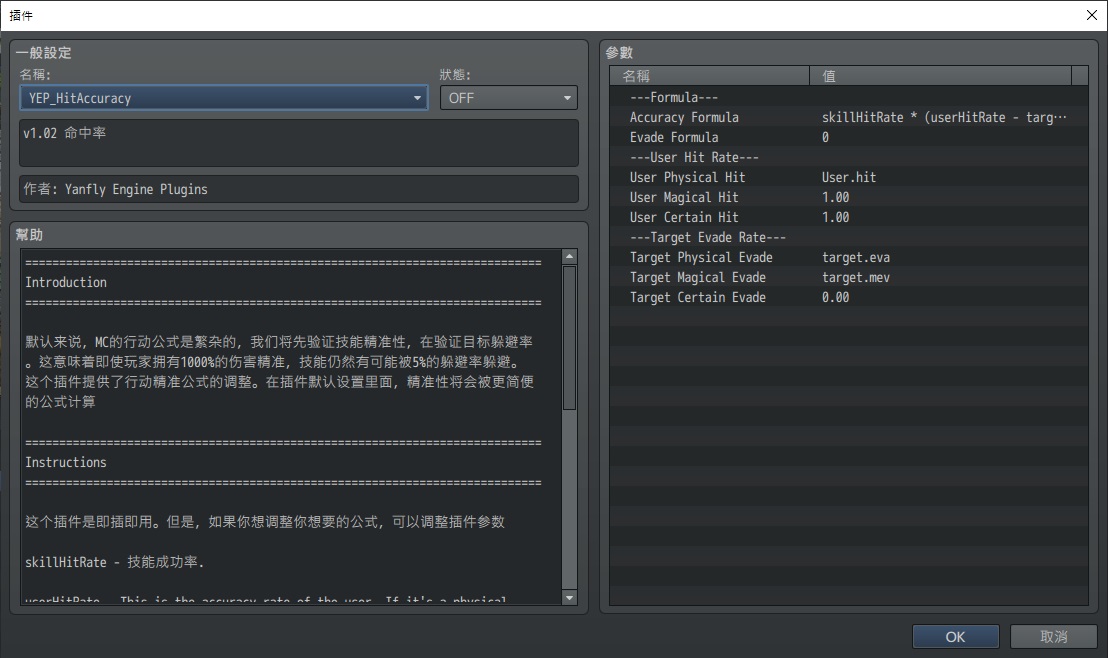Click the author field Yanfly Engine Plugins
Screen dimensions: 1108x658
point(299,189)
